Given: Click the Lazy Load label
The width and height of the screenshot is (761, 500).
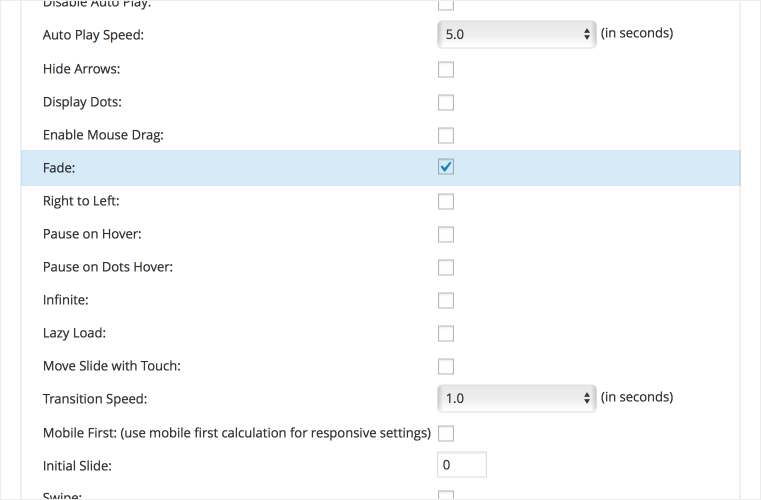Looking at the screenshot, I should (74, 333).
